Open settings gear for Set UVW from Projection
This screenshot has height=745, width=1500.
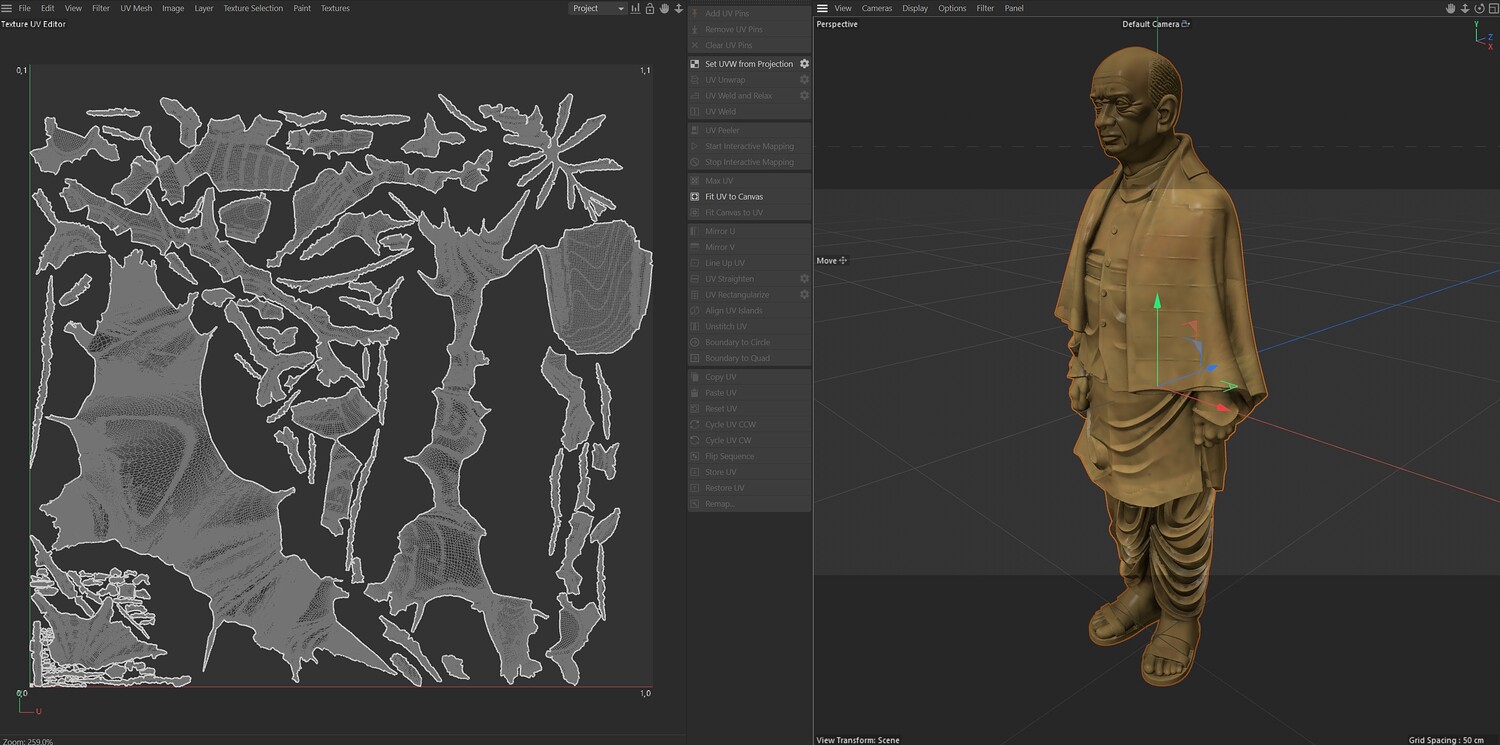pyautogui.click(x=804, y=64)
